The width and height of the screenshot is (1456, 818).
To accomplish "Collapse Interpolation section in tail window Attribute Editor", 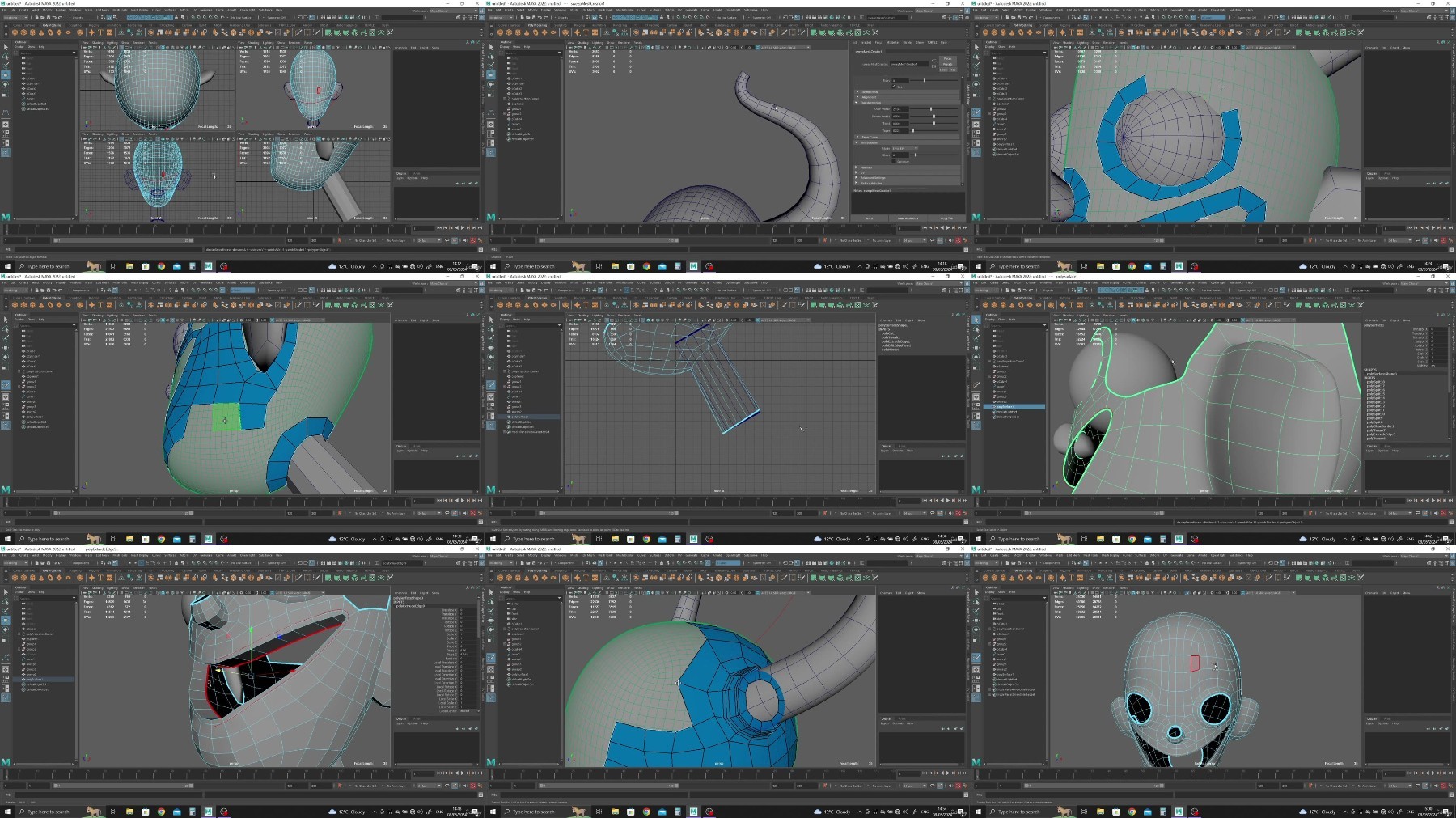I will 908,142.
